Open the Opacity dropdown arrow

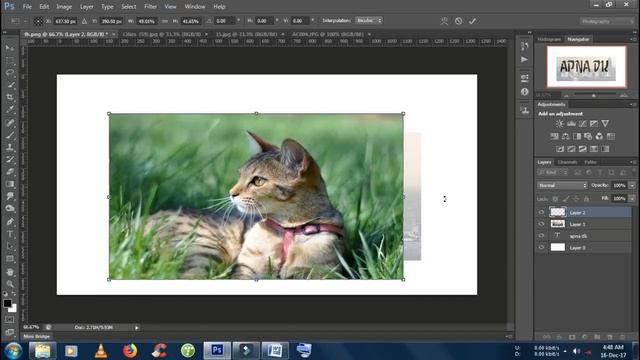coord(632,185)
